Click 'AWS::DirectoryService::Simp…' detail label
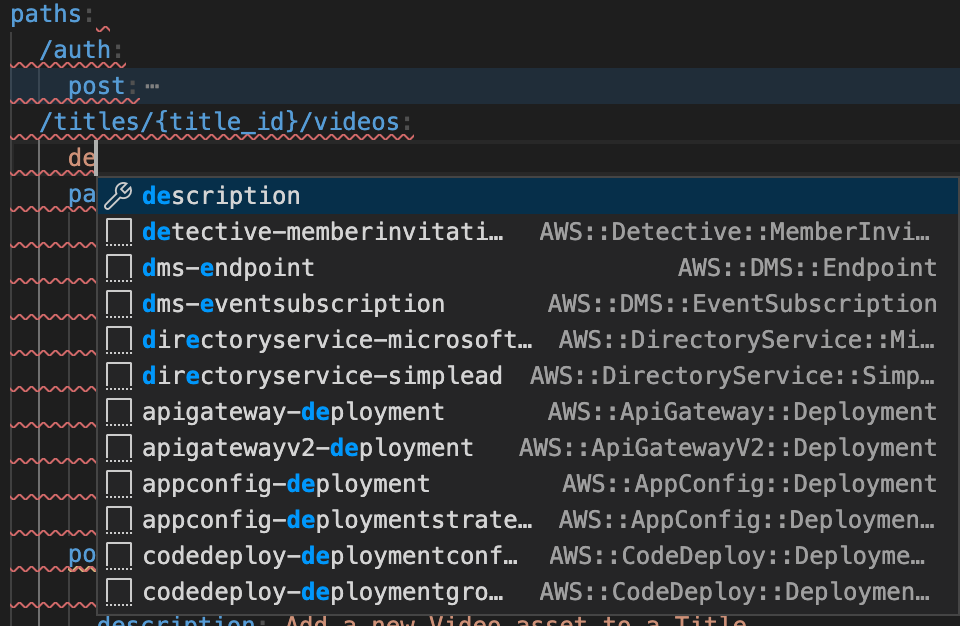 click(x=732, y=376)
